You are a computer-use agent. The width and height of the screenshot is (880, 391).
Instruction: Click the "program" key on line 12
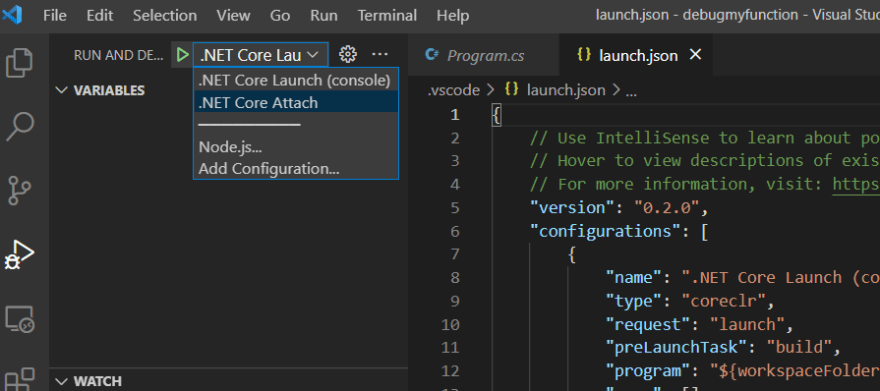tap(648, 371)
